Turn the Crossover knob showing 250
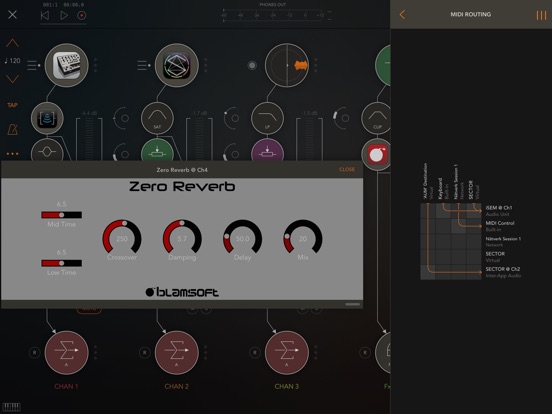Viewport: 552px width, 414px height. (x=122, y=238)
